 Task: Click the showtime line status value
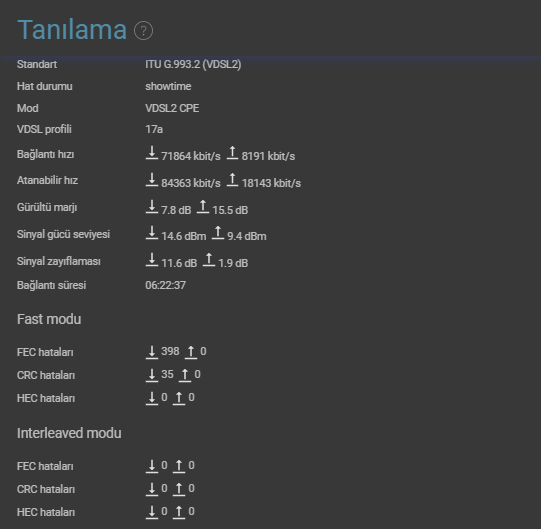click(x=168, y=86)
